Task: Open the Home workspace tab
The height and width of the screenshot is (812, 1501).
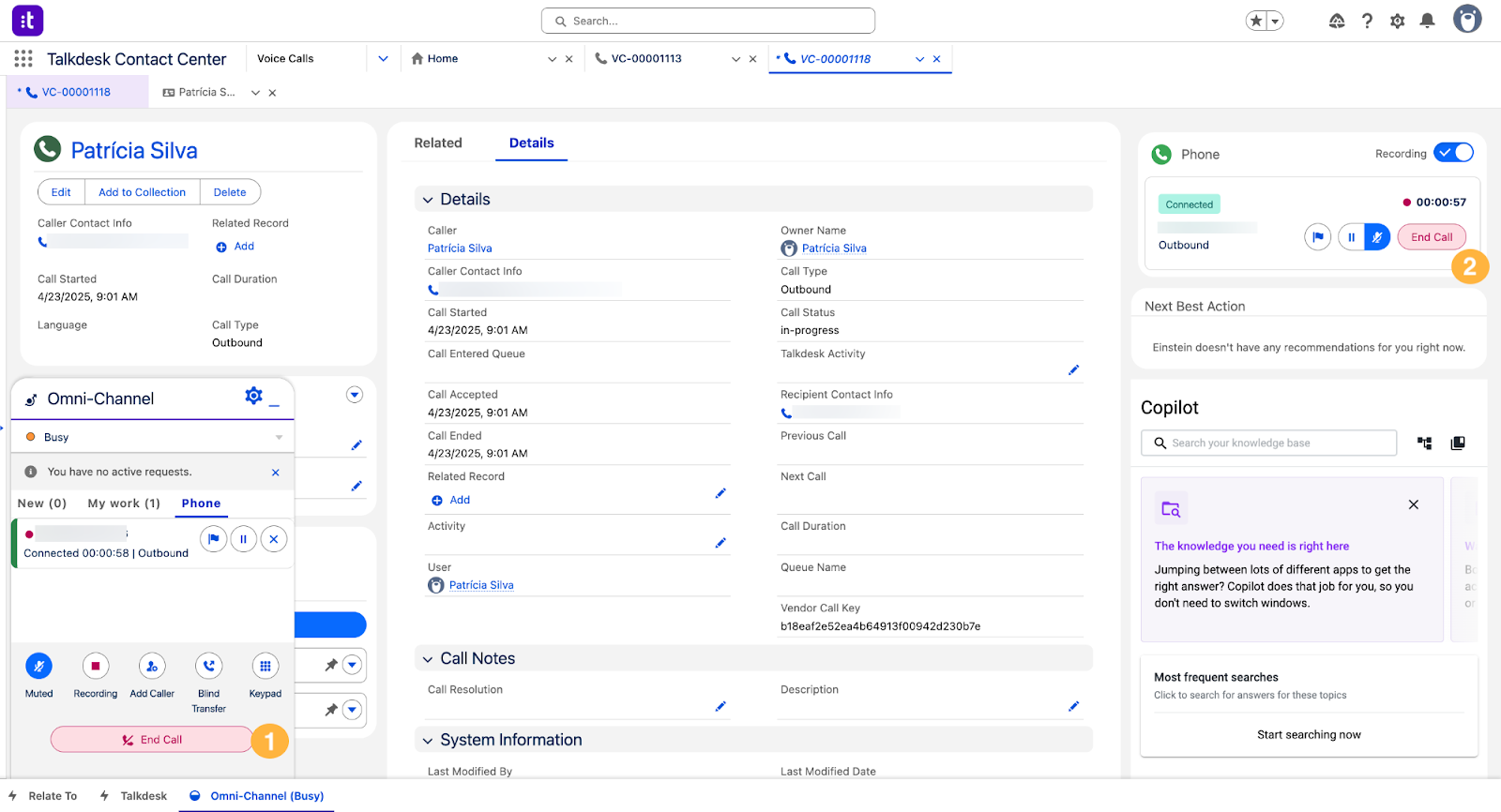Action: click(x=443, y=58)
